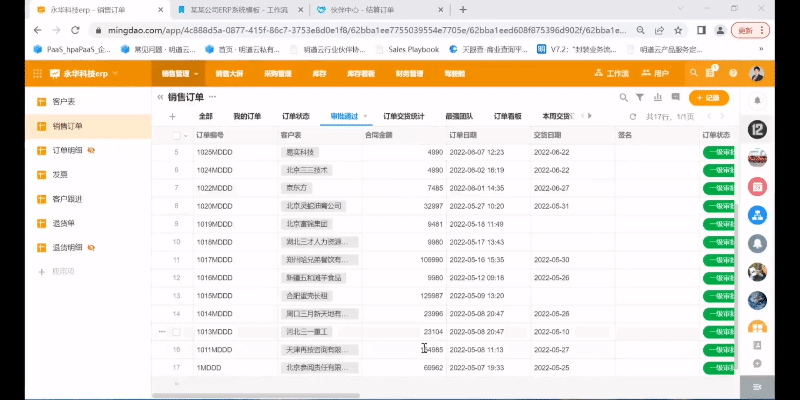This screenshot has height=400, width=800.
Task: Open the browser profile icon
Action: click(x=720, y=30)
